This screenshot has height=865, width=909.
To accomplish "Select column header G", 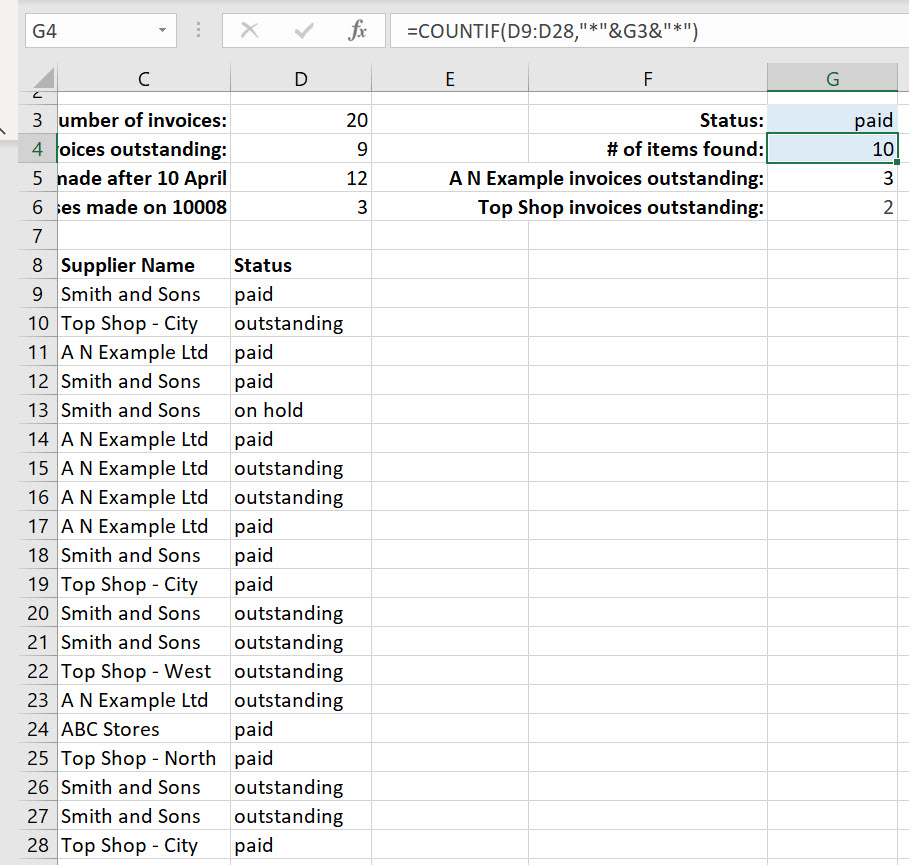I will coord(833,77).
